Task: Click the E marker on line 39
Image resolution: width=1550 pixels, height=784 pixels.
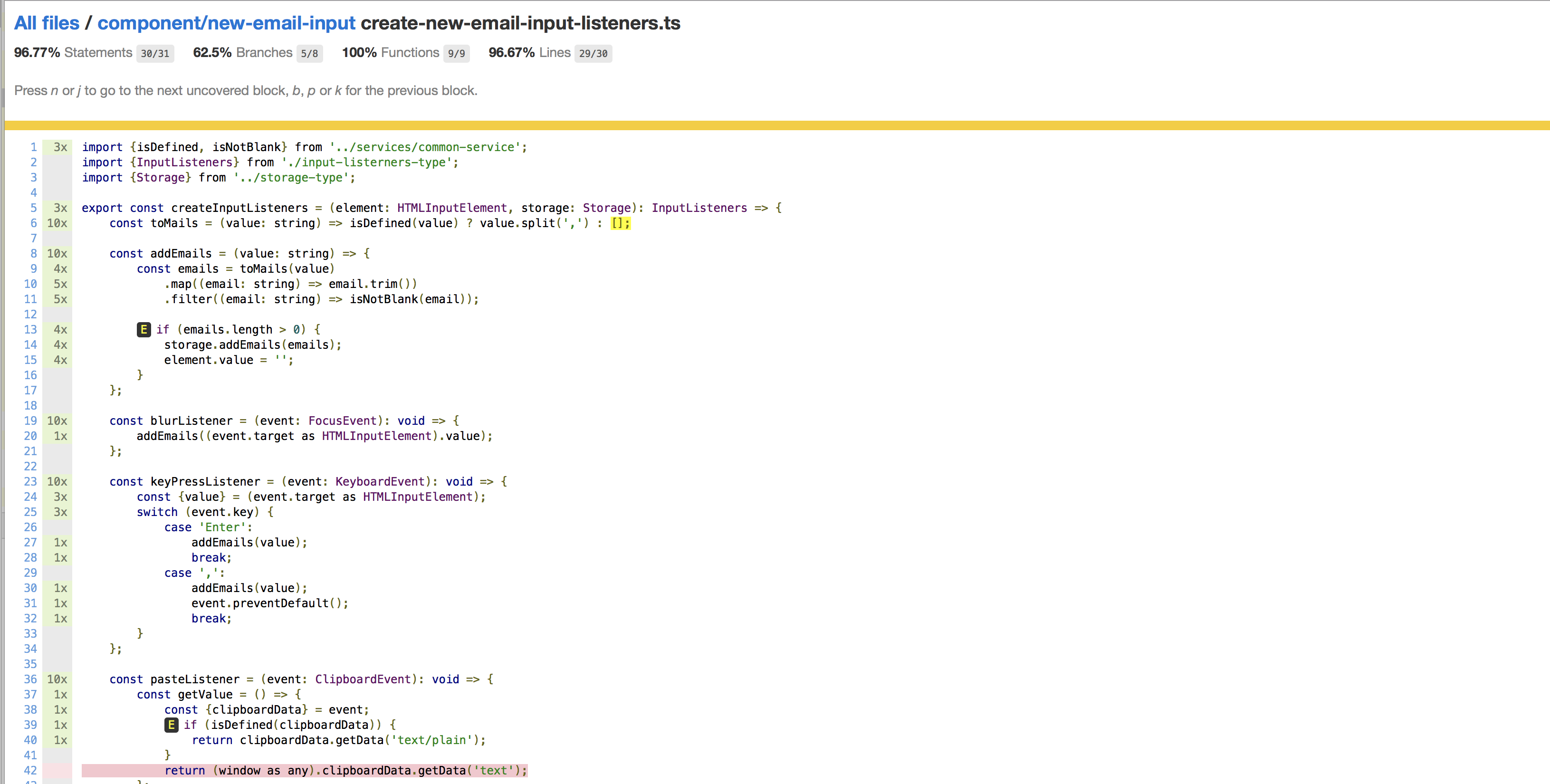Action: pos(172,725)
